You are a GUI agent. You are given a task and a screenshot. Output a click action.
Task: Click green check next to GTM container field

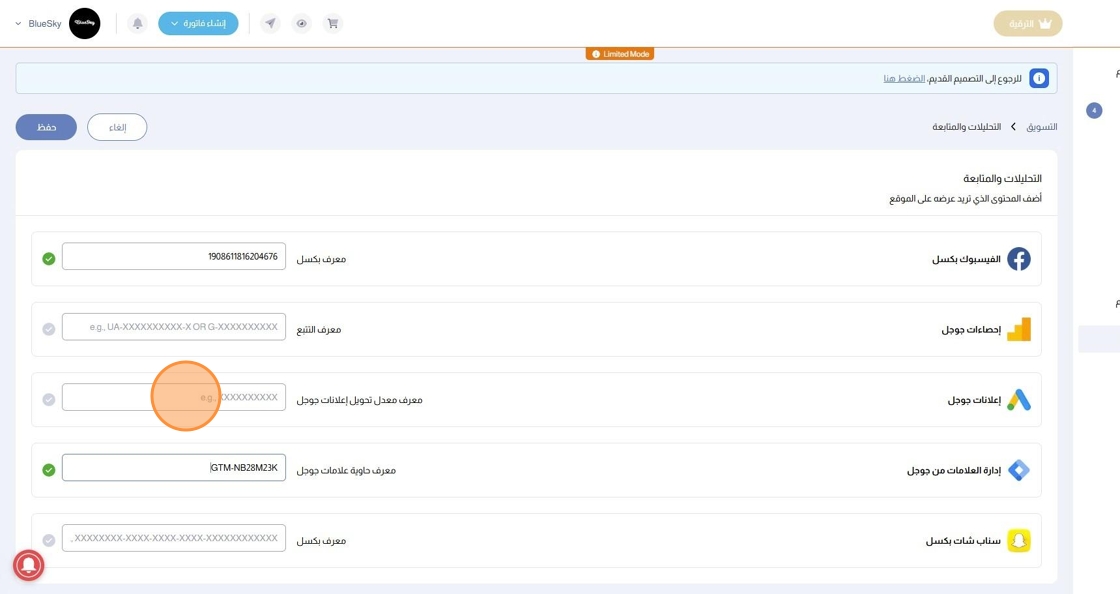49,470
